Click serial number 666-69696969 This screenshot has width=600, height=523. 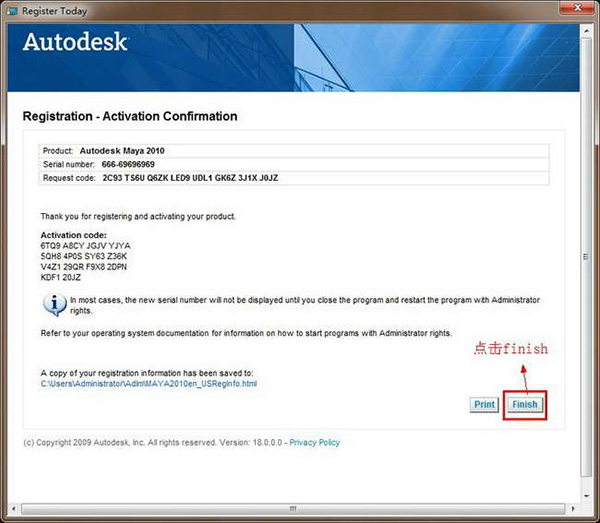128,165
